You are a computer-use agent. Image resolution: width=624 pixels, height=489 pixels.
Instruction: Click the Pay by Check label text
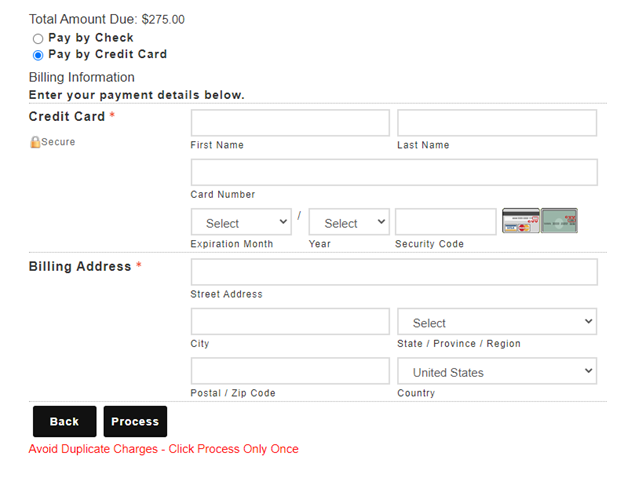[x=91, y=38]
